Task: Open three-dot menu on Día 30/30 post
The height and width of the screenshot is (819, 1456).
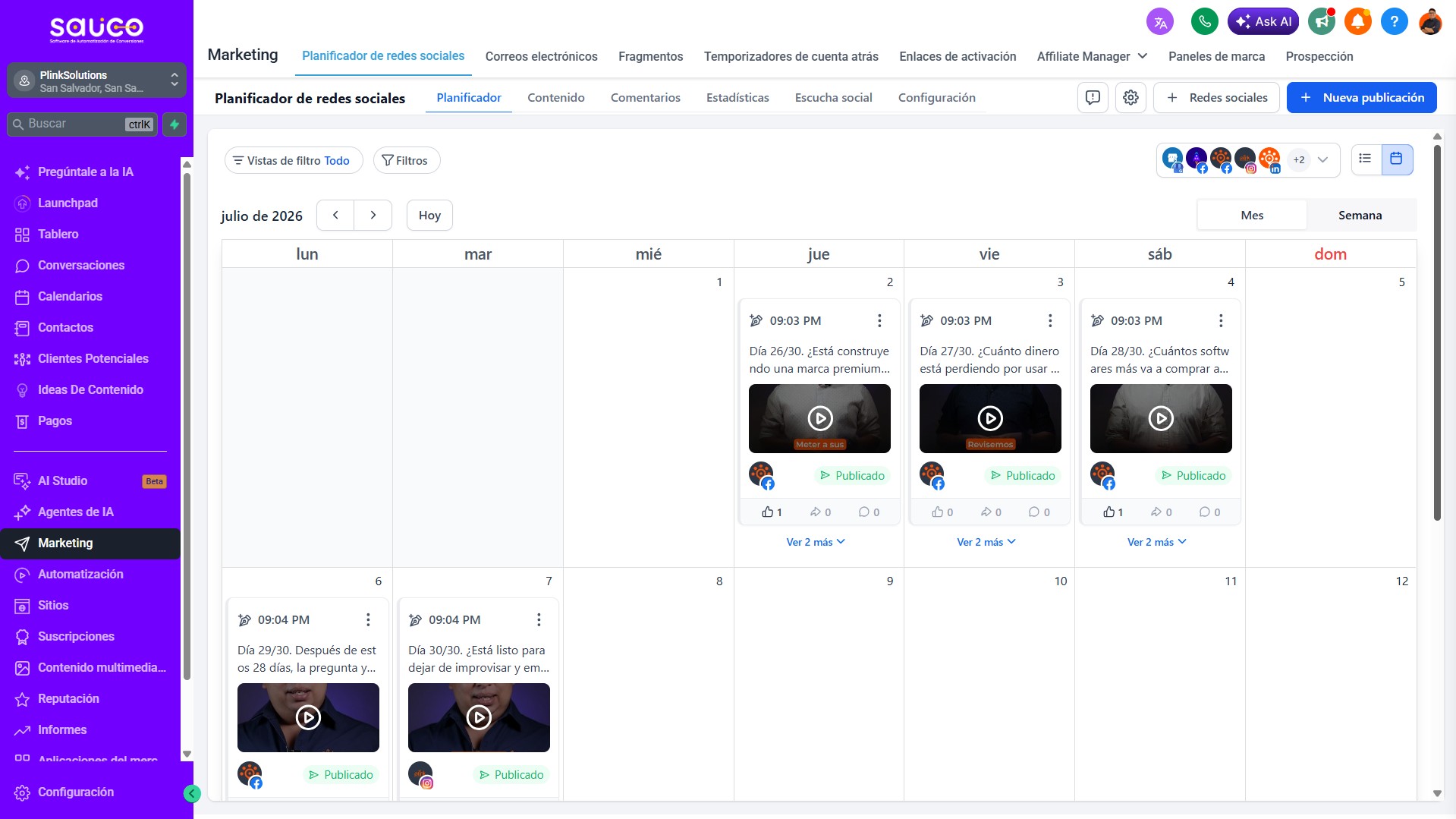Action: click(x=539, y=620)
